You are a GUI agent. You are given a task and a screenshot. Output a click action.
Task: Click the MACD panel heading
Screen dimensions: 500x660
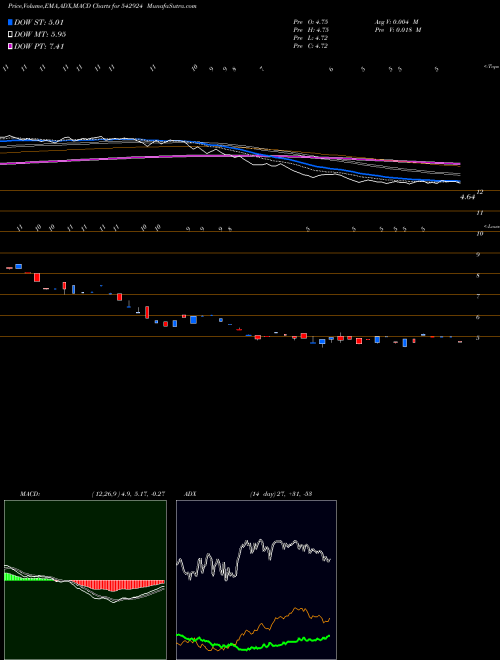[x=29, y=493]
